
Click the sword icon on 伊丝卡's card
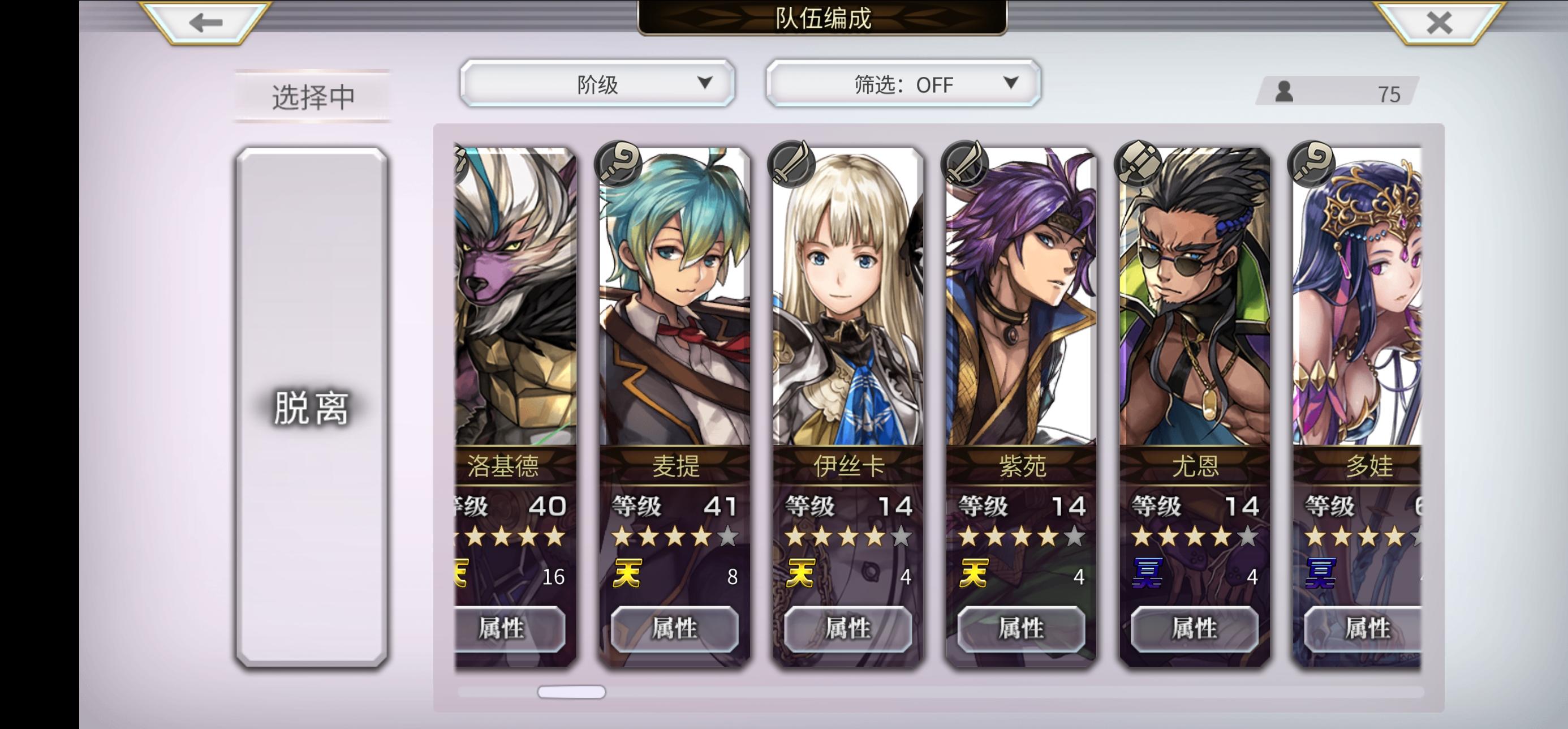pos(792,162)
